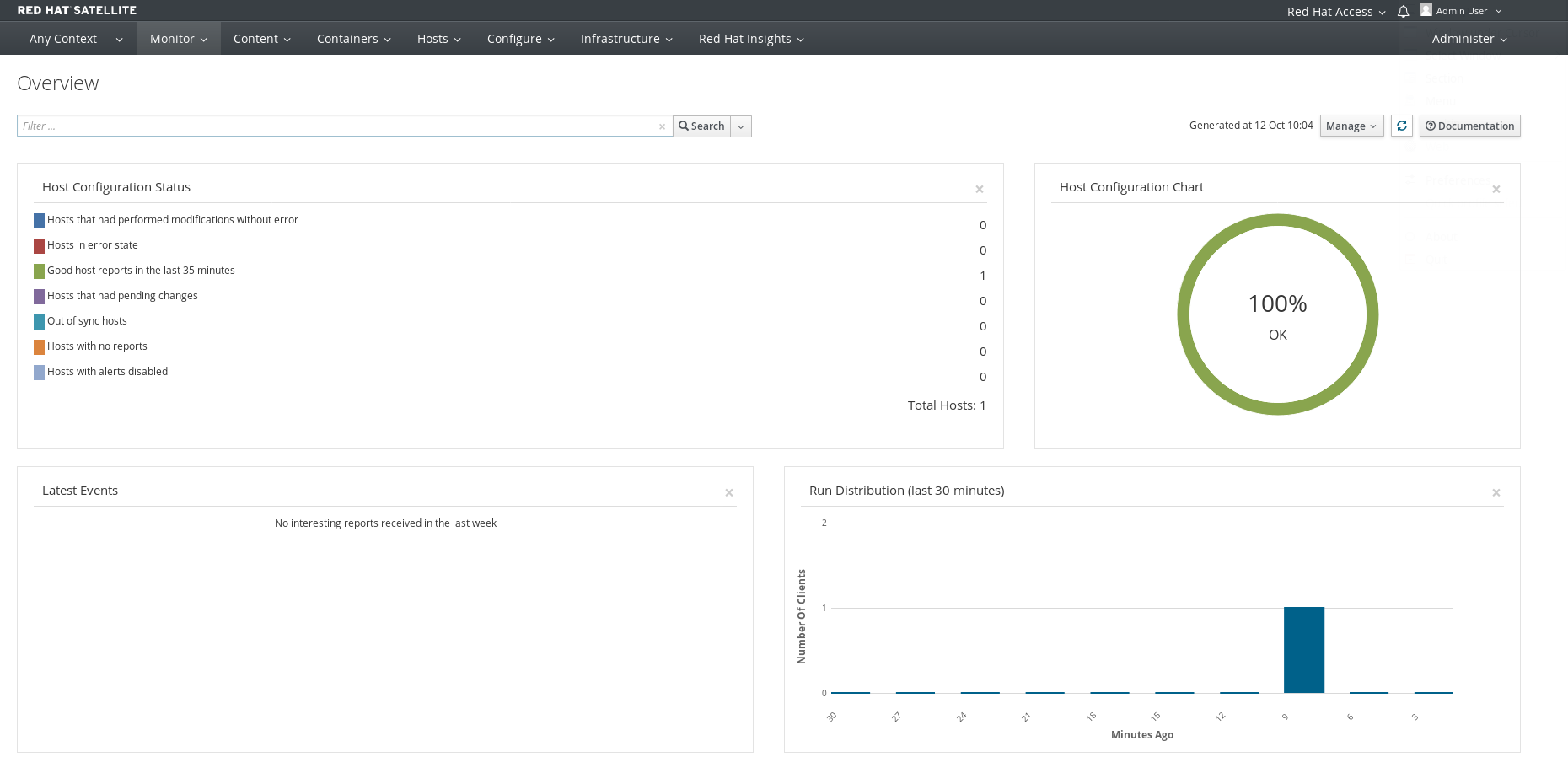Click the 'Total Hosts: 1' text
1568x757 pixels.
point(947,405)
